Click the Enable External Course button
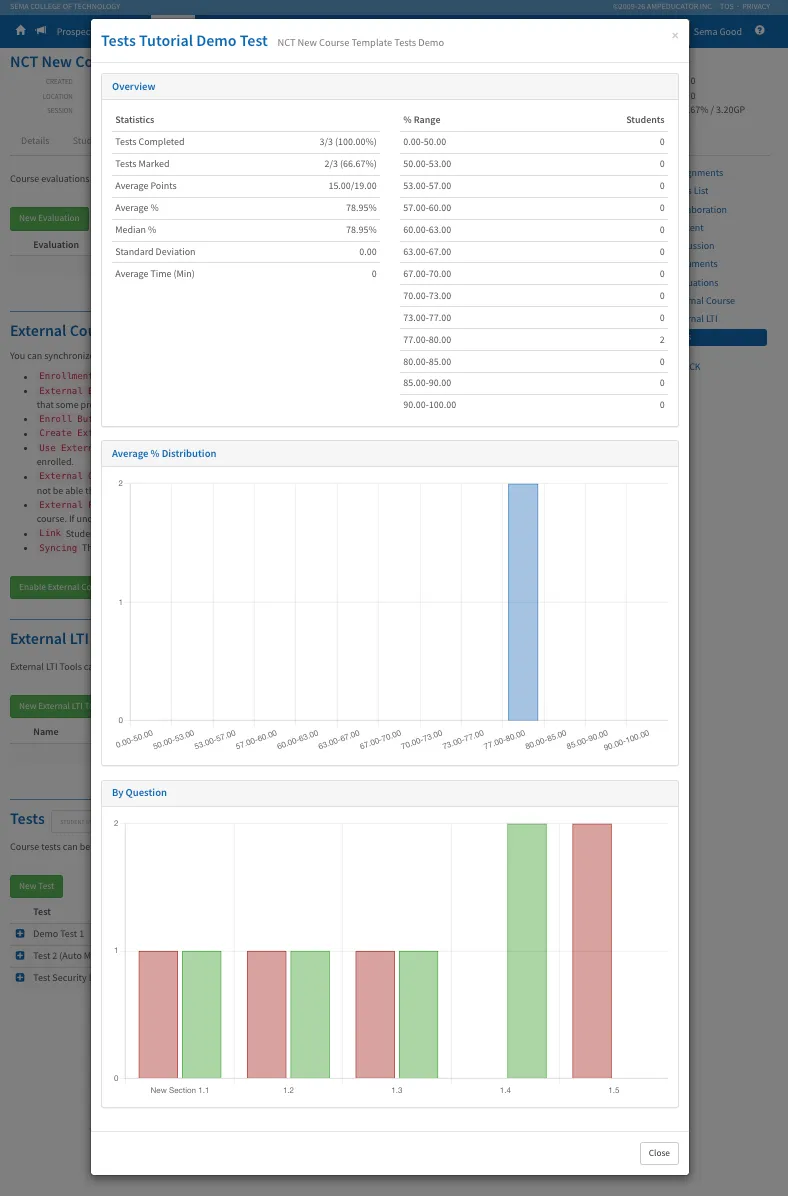788x1196 pixels. [x=50, y=587]
